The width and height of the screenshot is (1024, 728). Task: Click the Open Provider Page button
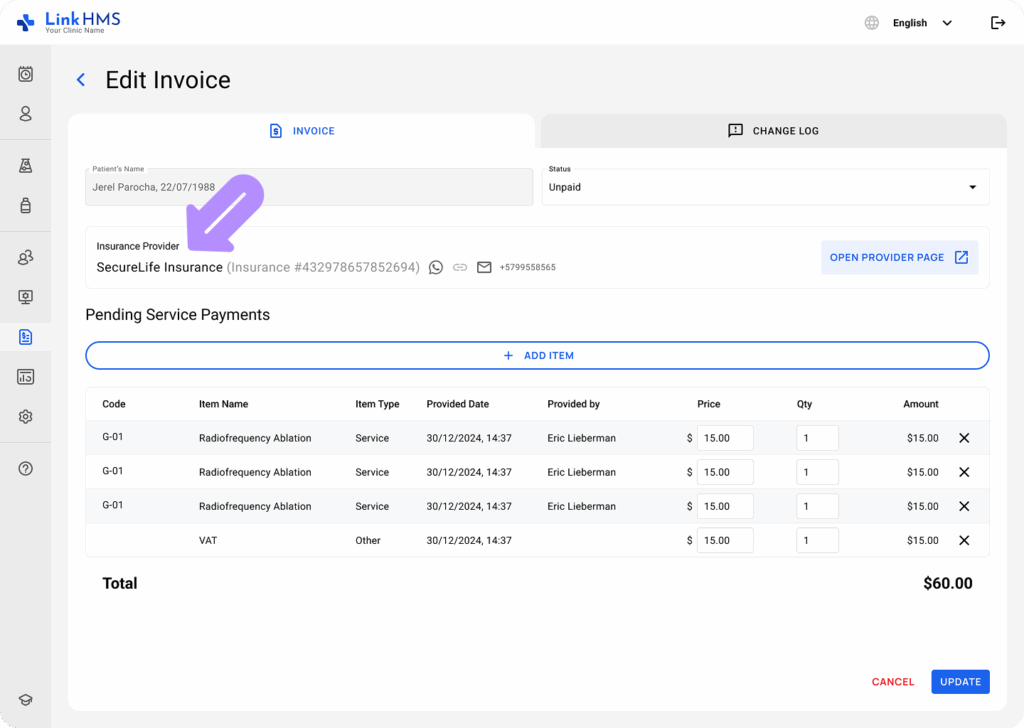pos(898,257)
